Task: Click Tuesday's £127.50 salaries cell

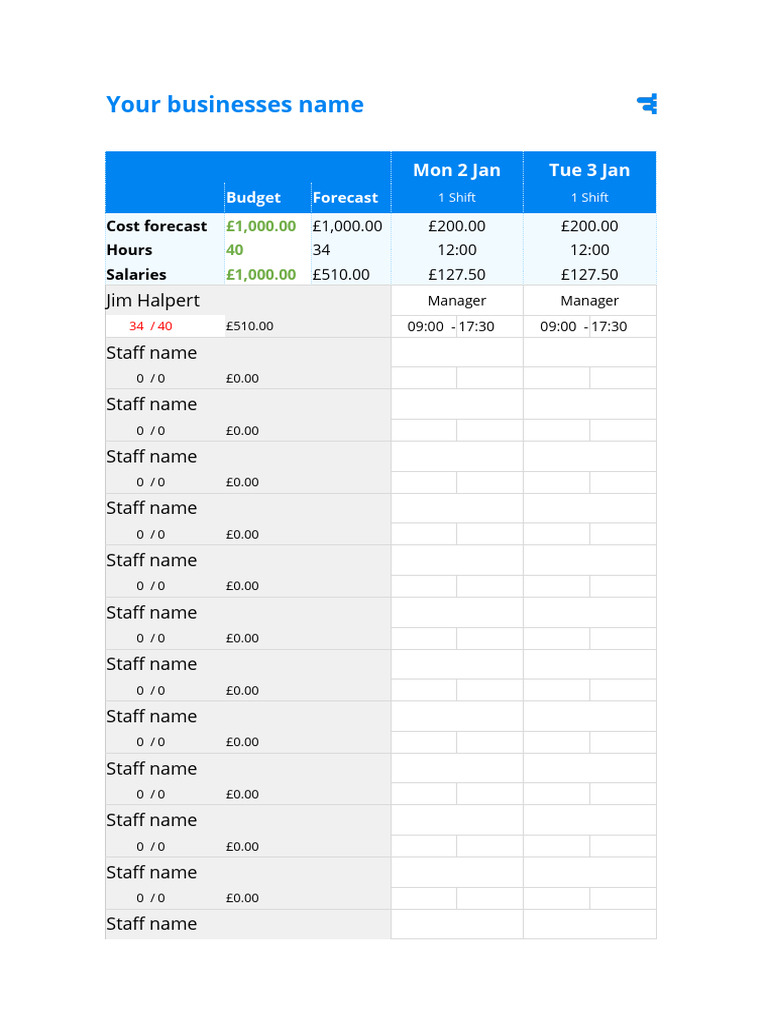Action: [x=590, y=274]
